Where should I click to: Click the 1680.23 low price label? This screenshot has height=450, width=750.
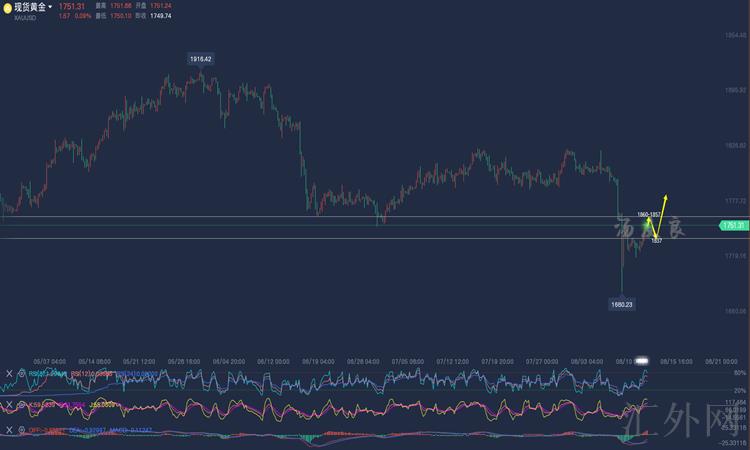(x=622, y=304)
